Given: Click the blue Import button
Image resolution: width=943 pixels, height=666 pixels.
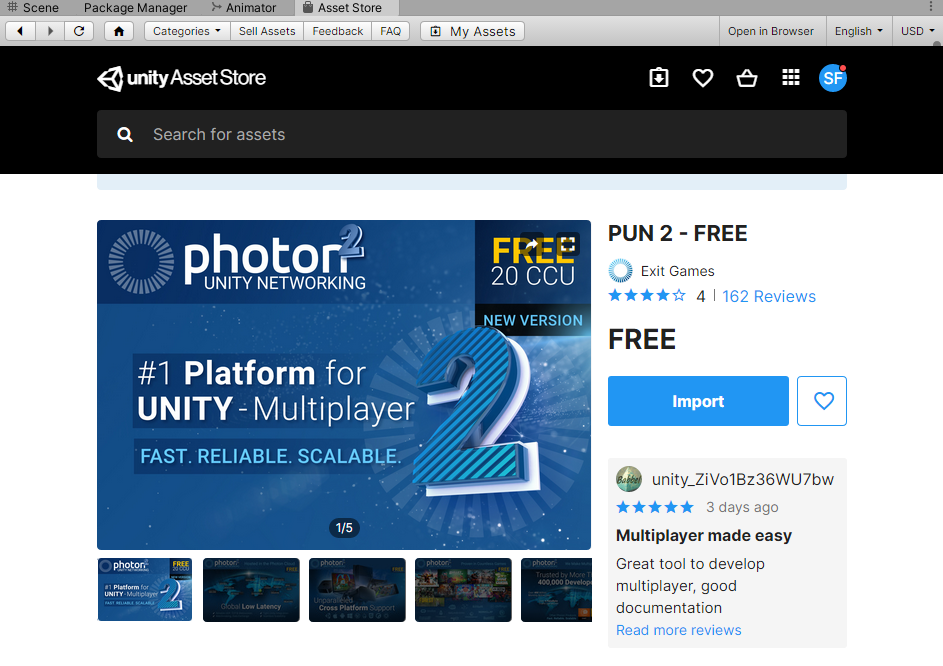Looking at the screenshot, I should pos(698,401).
